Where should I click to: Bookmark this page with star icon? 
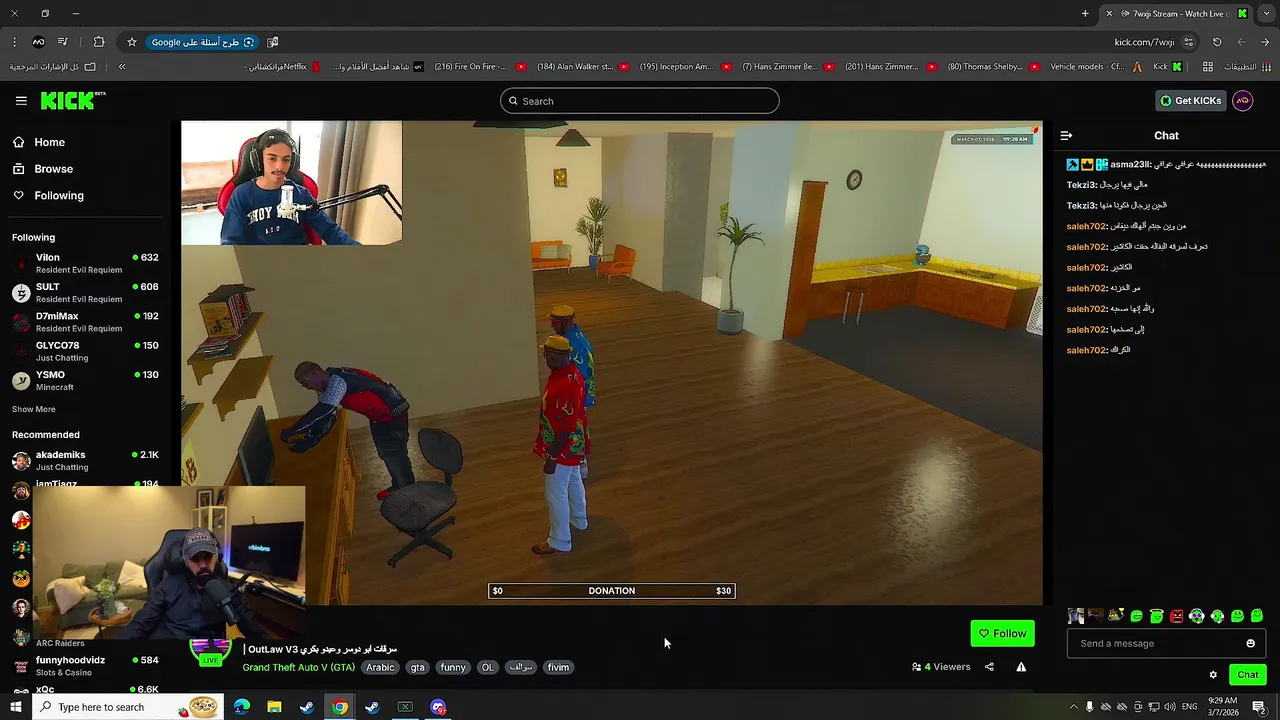(x=131, y=42)
